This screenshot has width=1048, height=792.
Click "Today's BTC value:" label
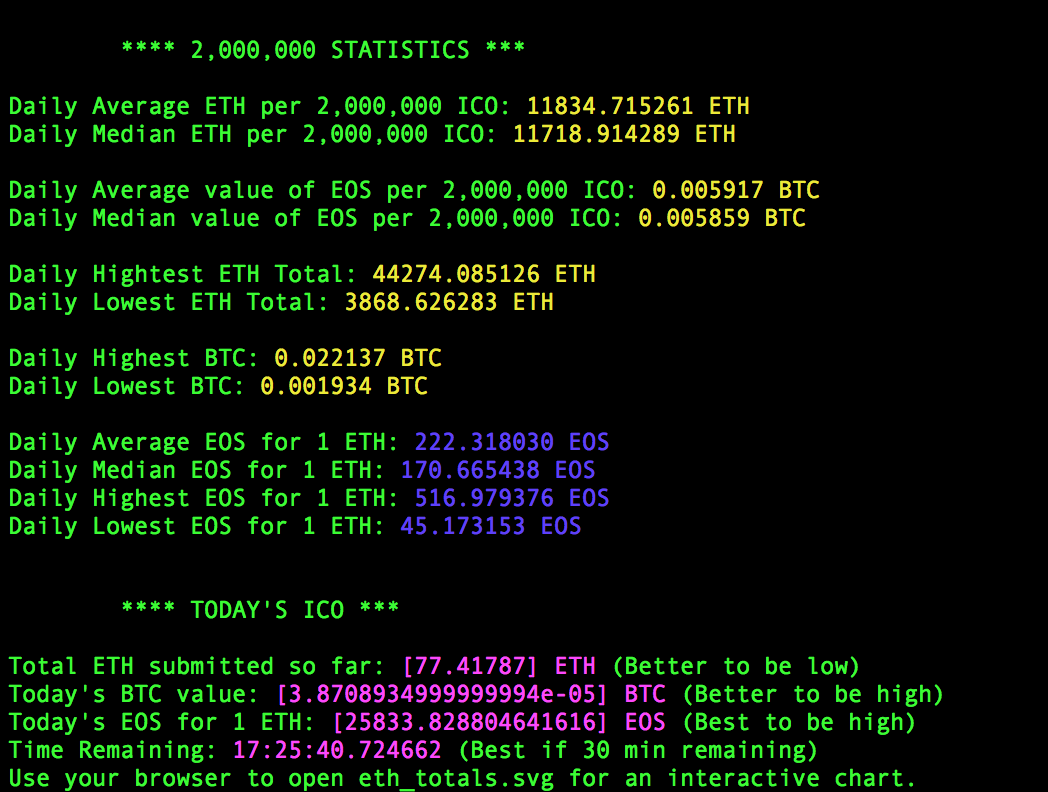134,694
